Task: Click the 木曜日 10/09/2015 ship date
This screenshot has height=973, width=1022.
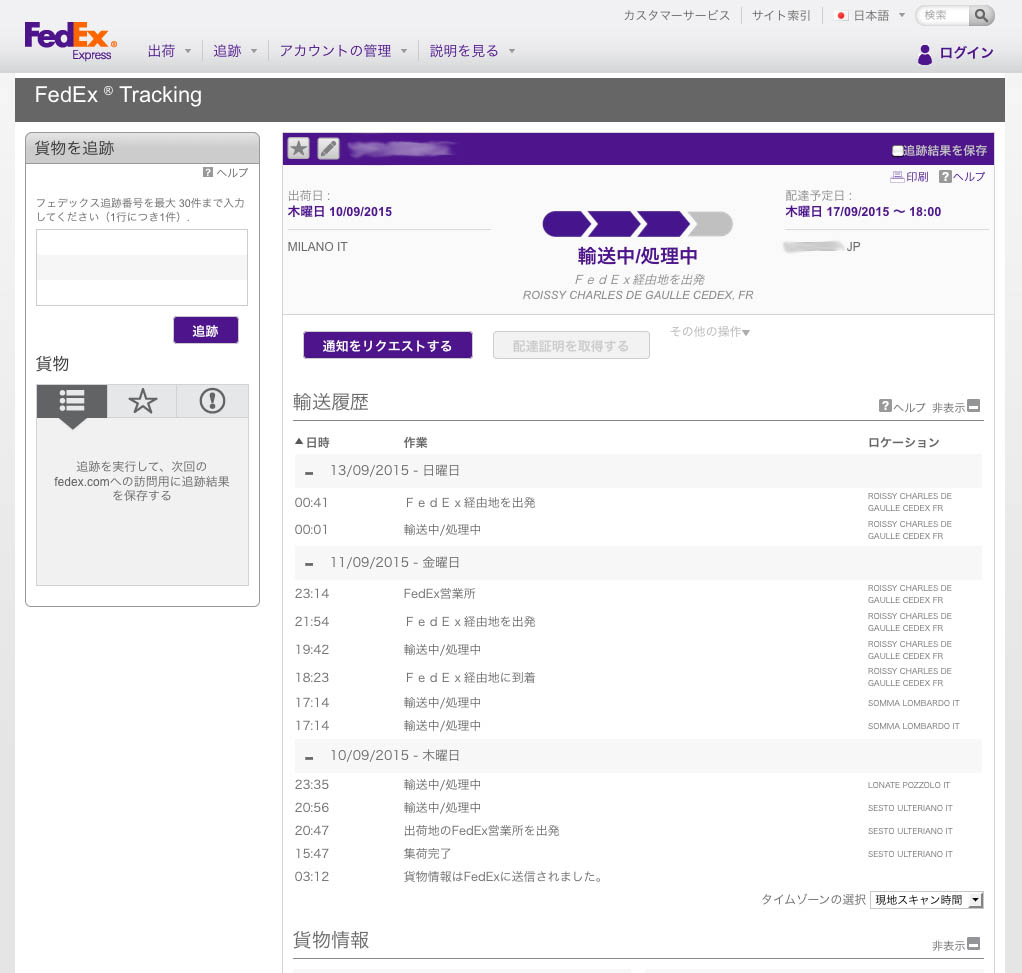Action: pos(340,212)
